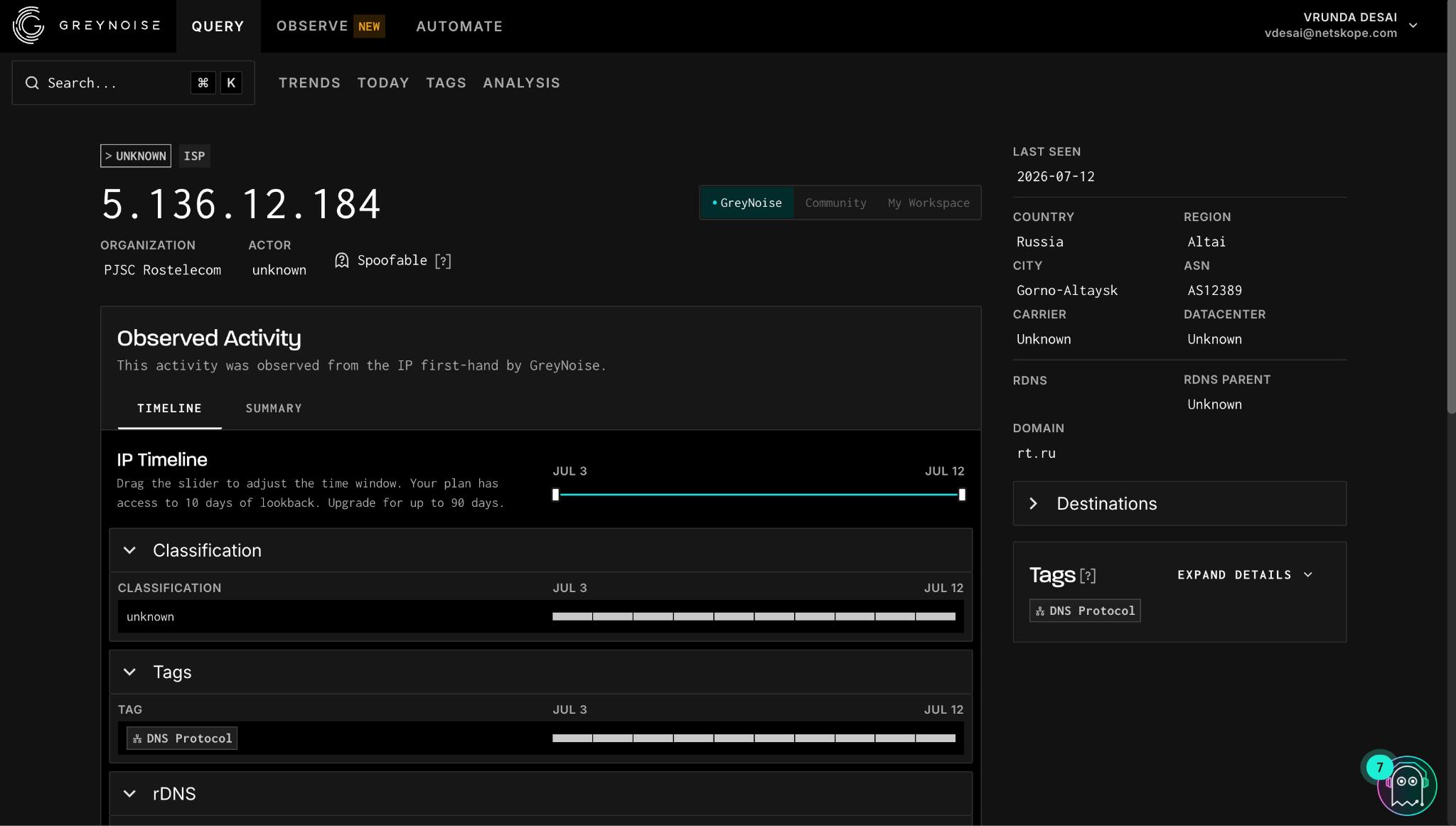The image size is (1456, 826).
Task: Collapse the Tags timeline section
Action: (x=129, y=672)
